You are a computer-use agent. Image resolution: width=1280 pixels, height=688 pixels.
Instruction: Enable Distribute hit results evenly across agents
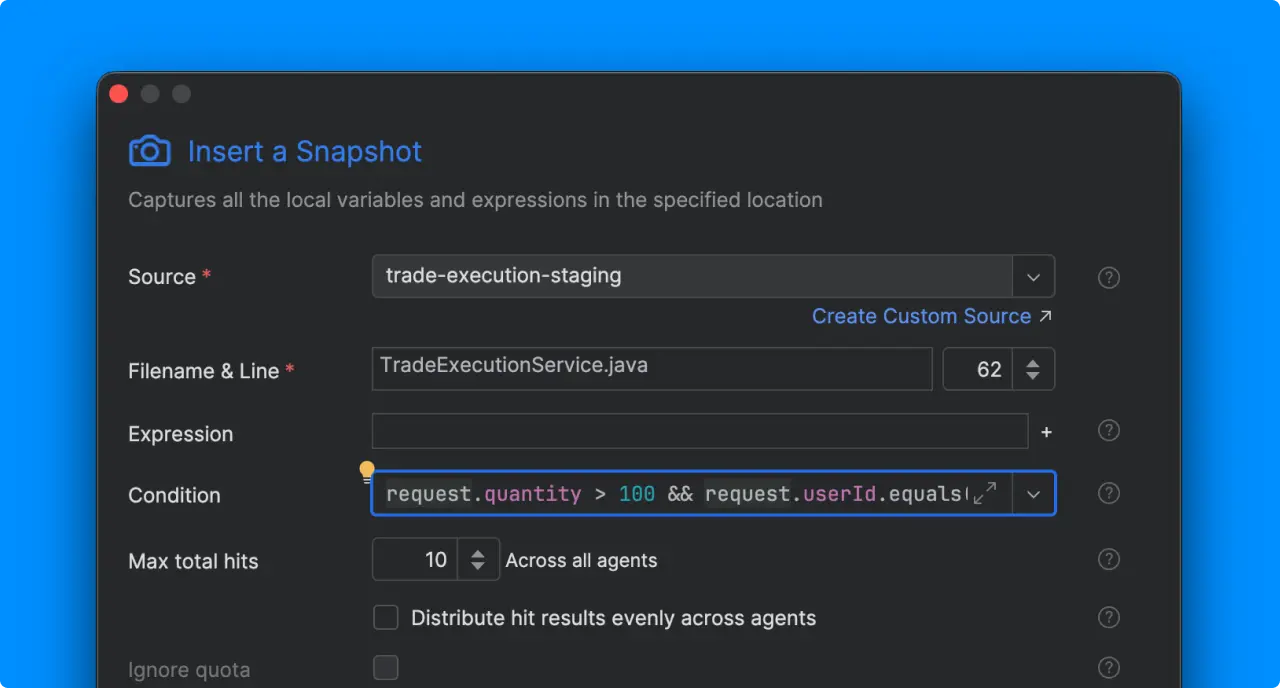click(386, 618)
